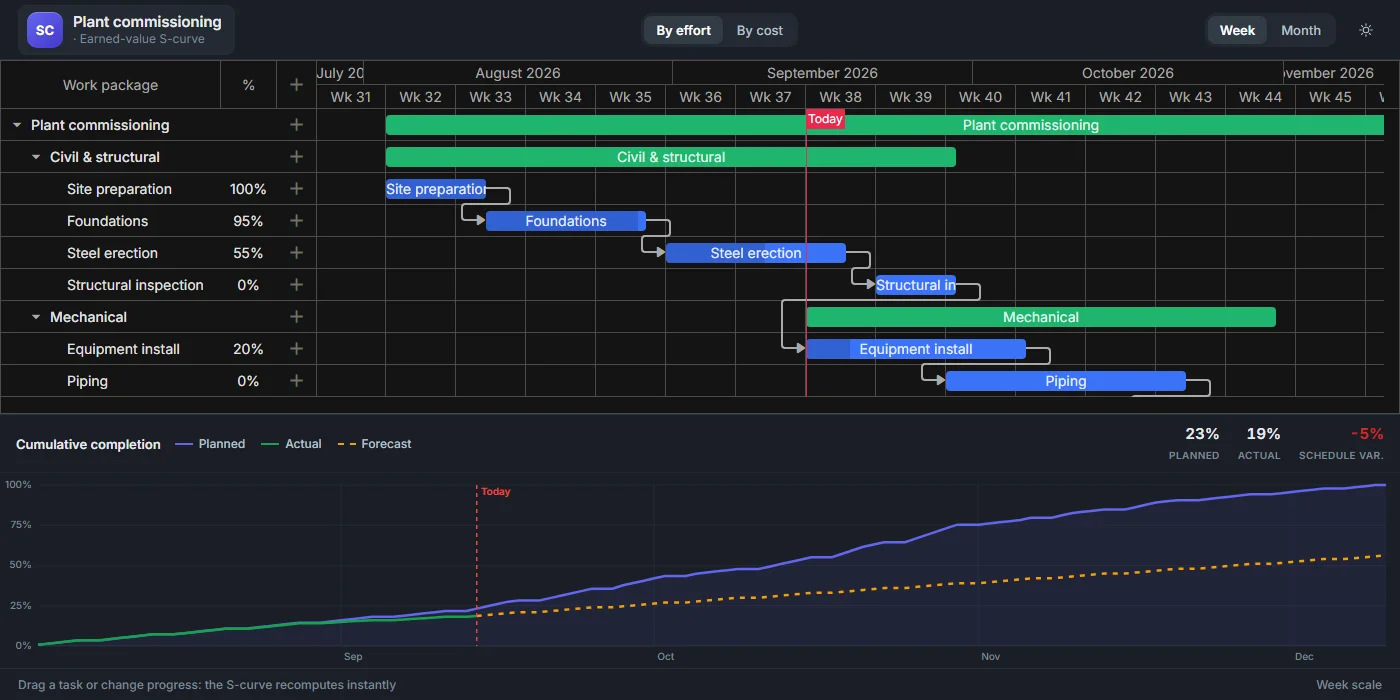Collapse the Plant commissioning tree group
This screenshot has width=1400, height=700.
point(17,125)
